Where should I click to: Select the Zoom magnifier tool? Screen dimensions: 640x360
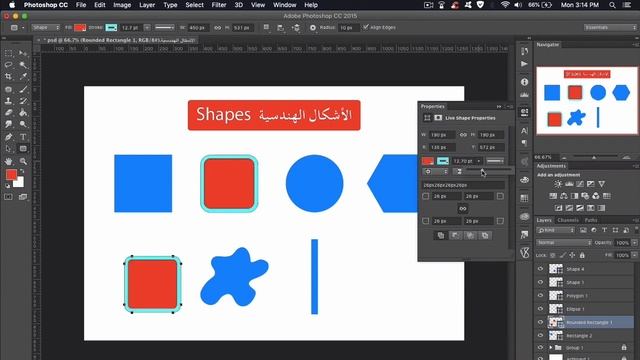(23, 161)
